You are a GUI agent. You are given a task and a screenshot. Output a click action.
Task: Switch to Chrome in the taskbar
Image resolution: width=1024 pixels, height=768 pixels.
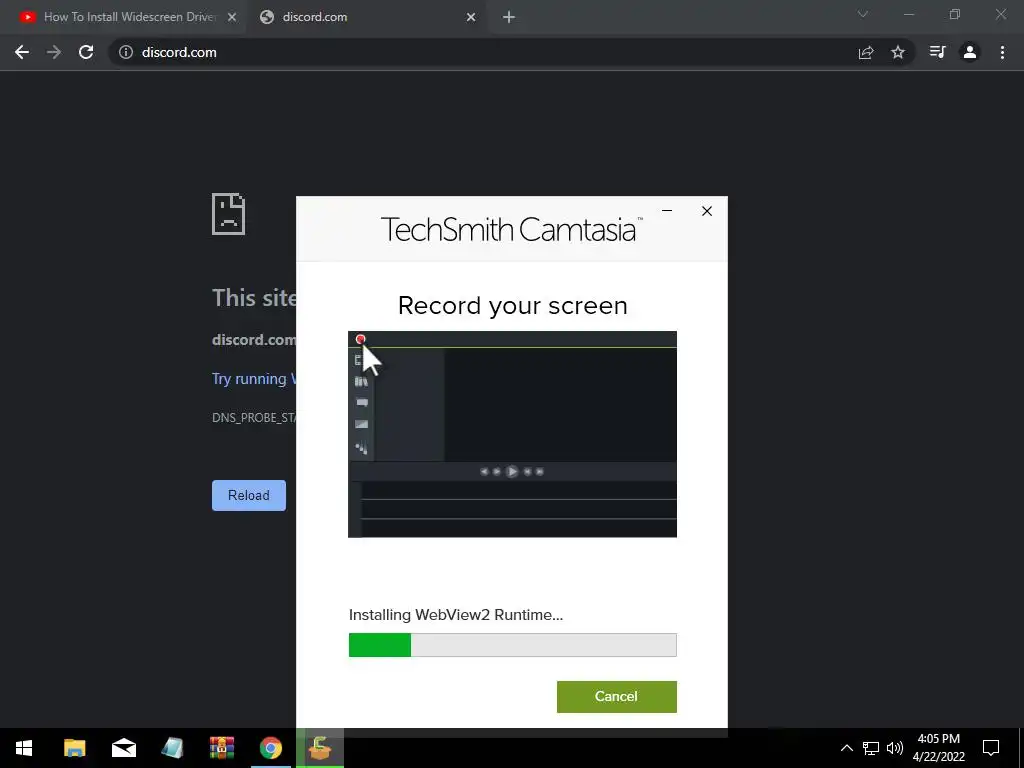(x=270, y=748)
